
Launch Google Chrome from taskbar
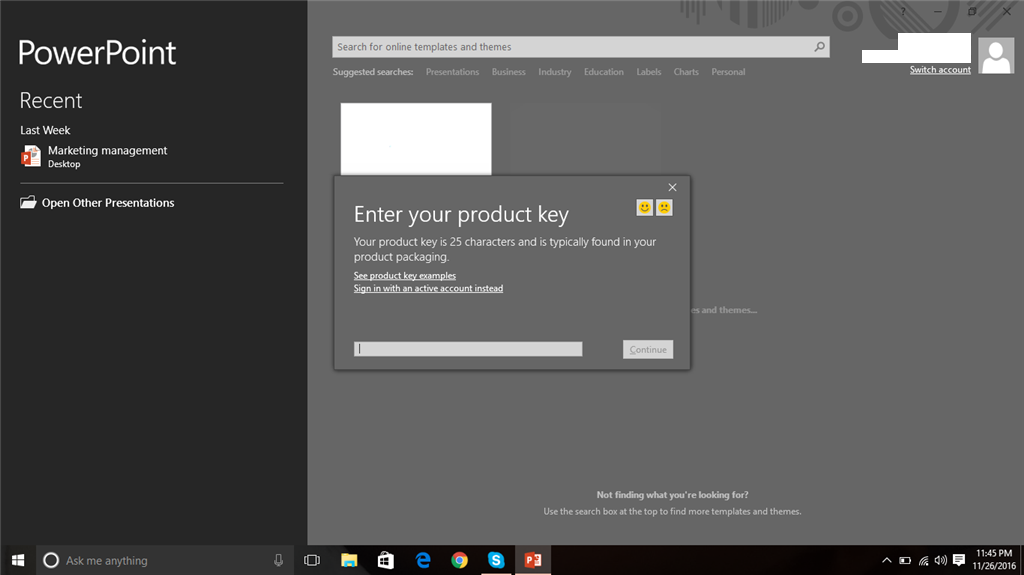(x=460, y=560)
